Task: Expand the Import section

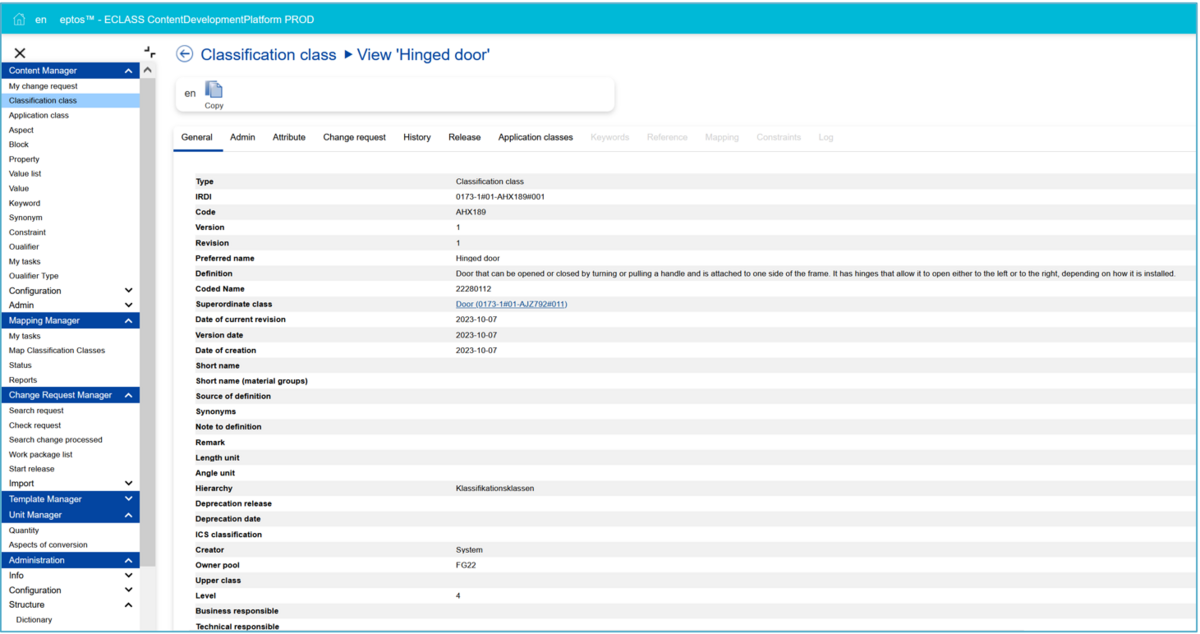Action: [128, 484]
